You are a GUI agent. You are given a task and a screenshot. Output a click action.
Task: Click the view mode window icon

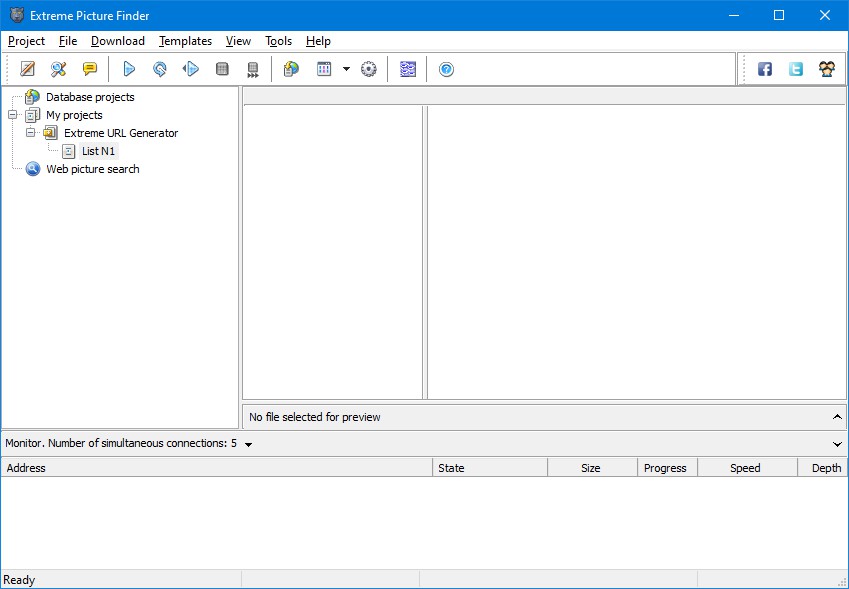click(324, 69)
